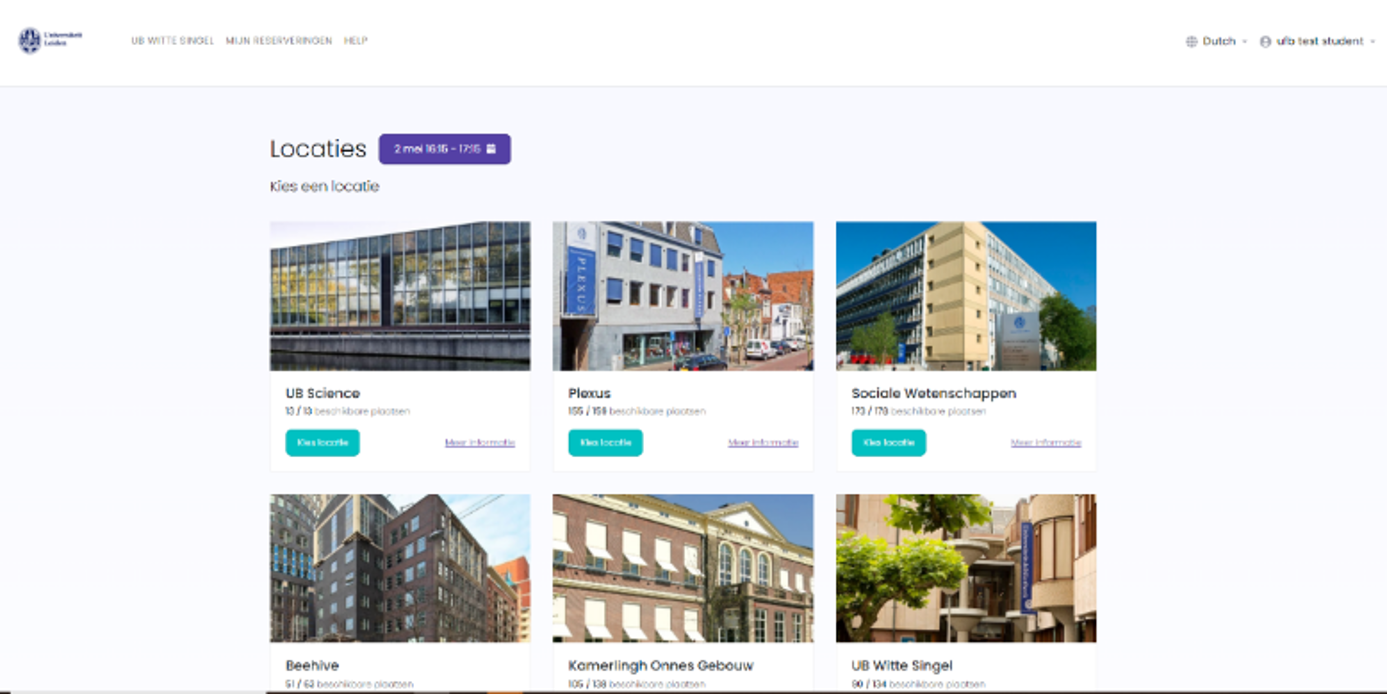The image size is (1387, 694).
Task: Go to Mijn Reserveringen
Action: click(279, 41)
